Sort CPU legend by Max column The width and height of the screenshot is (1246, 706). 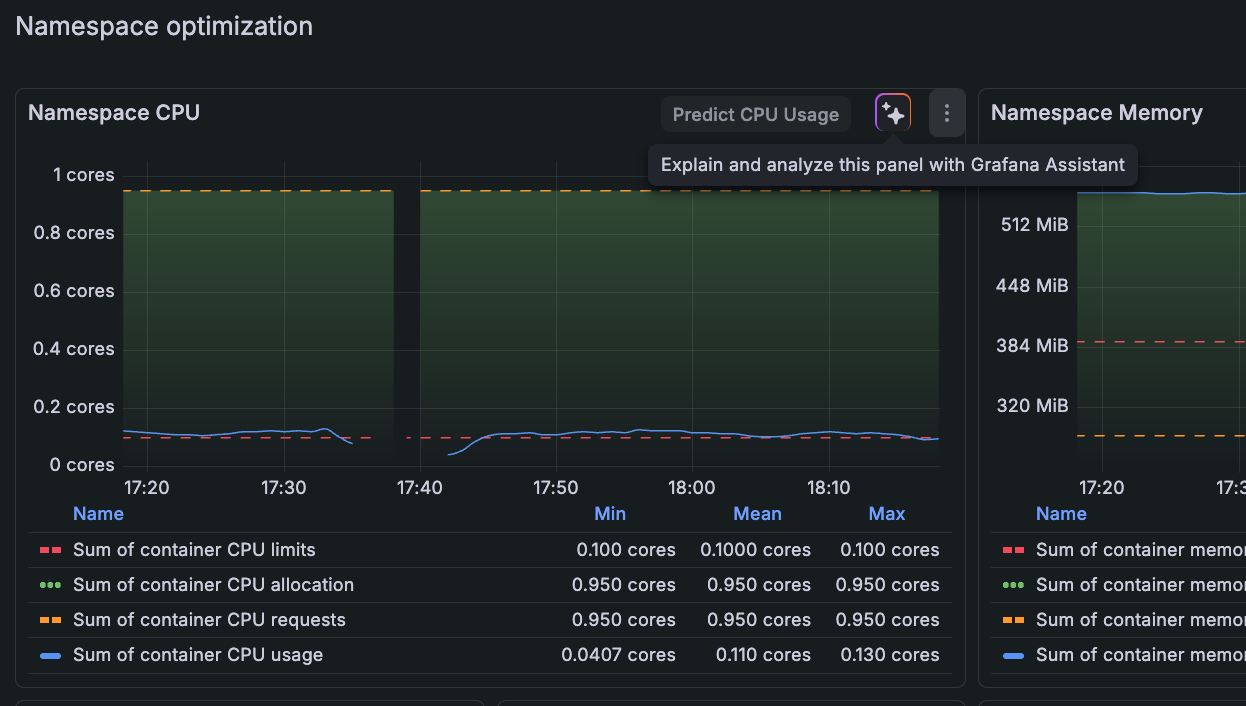pos(886,514)
